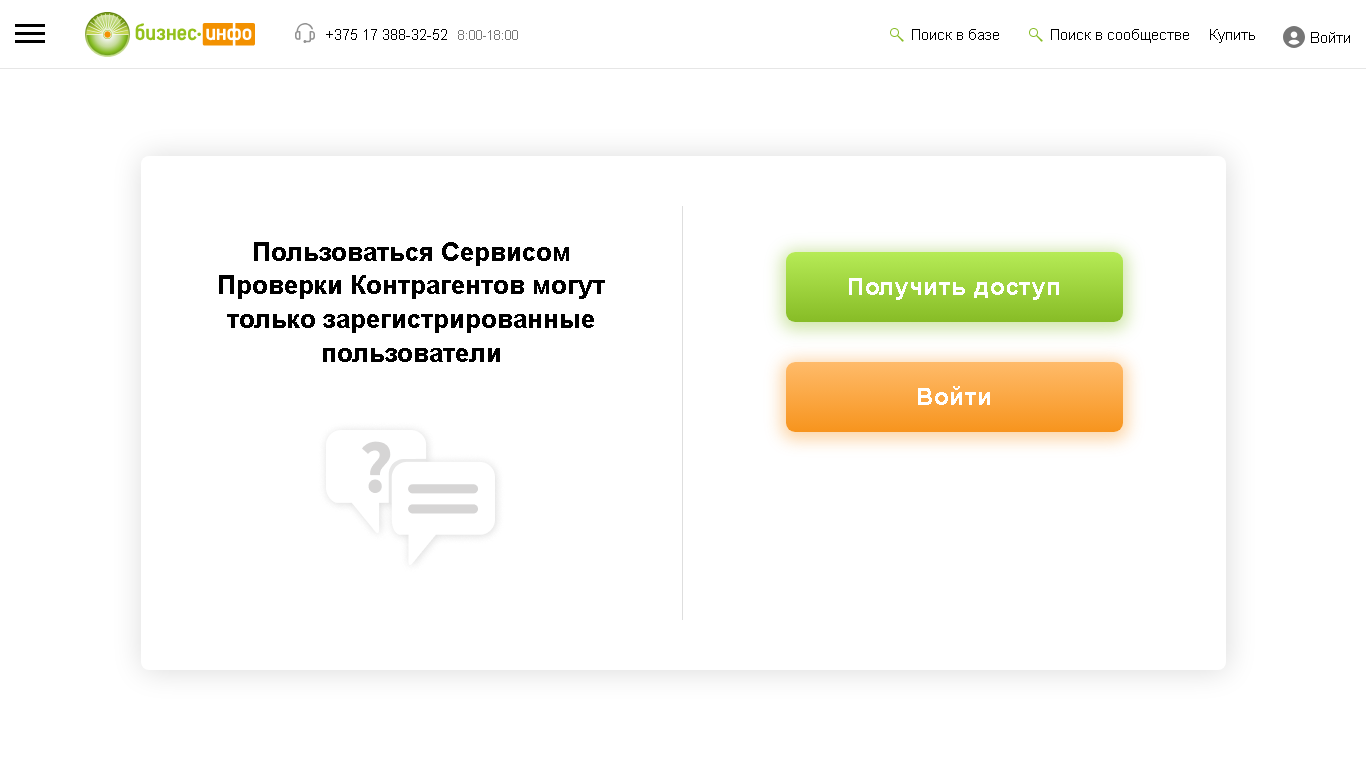Click the magnifier icon next to Поиск в базе
1366x768 pixels.
(897, 35)
